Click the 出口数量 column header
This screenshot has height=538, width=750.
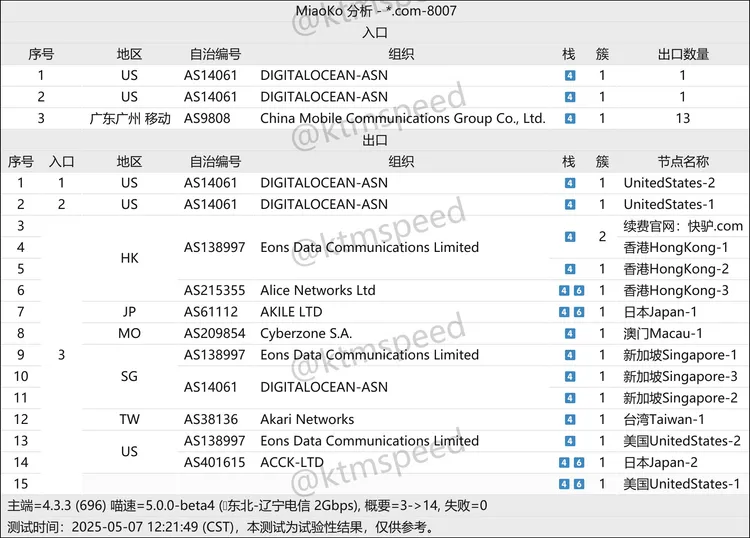point(683,54)
